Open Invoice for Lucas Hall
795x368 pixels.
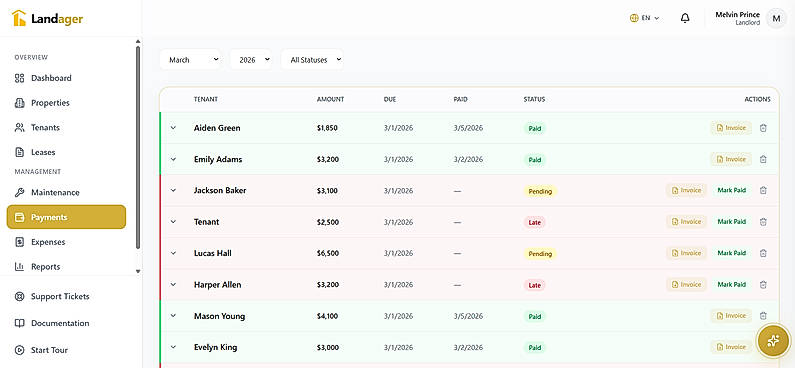click(x=686, y=253)
